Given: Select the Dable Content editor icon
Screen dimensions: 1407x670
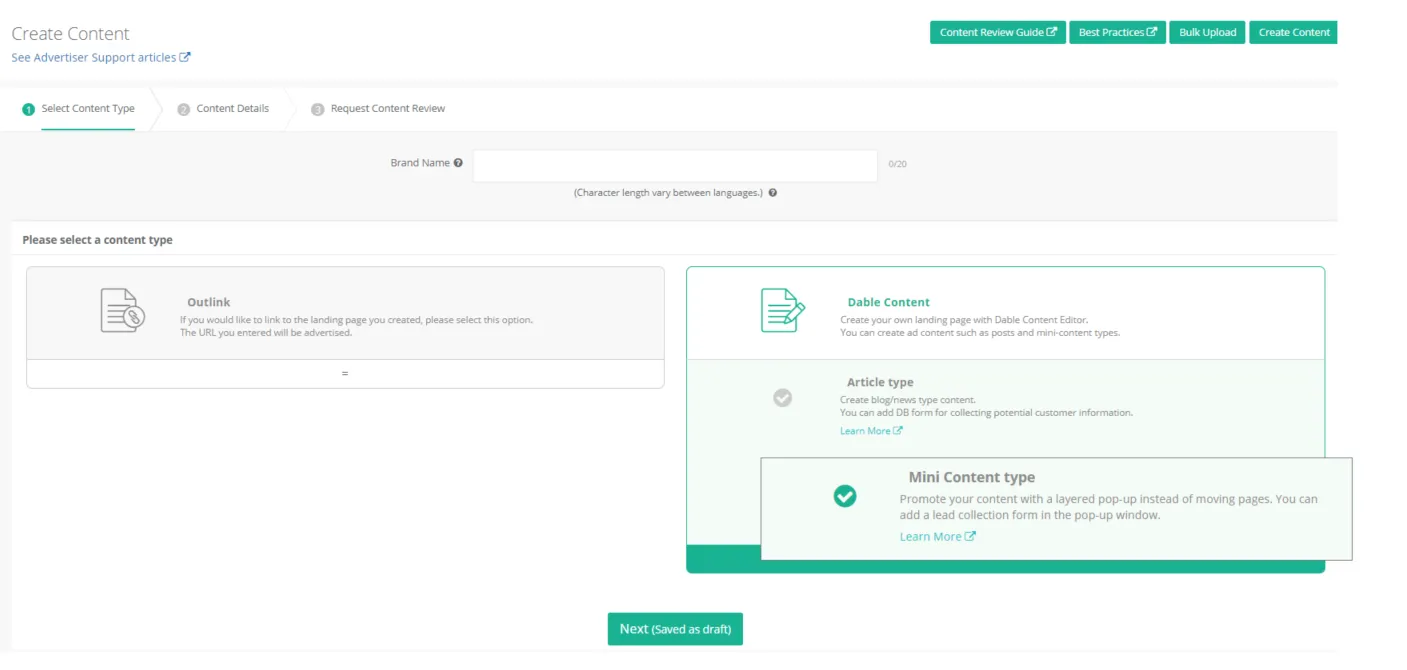Looking at the screenshot, I should coord(782,310).
